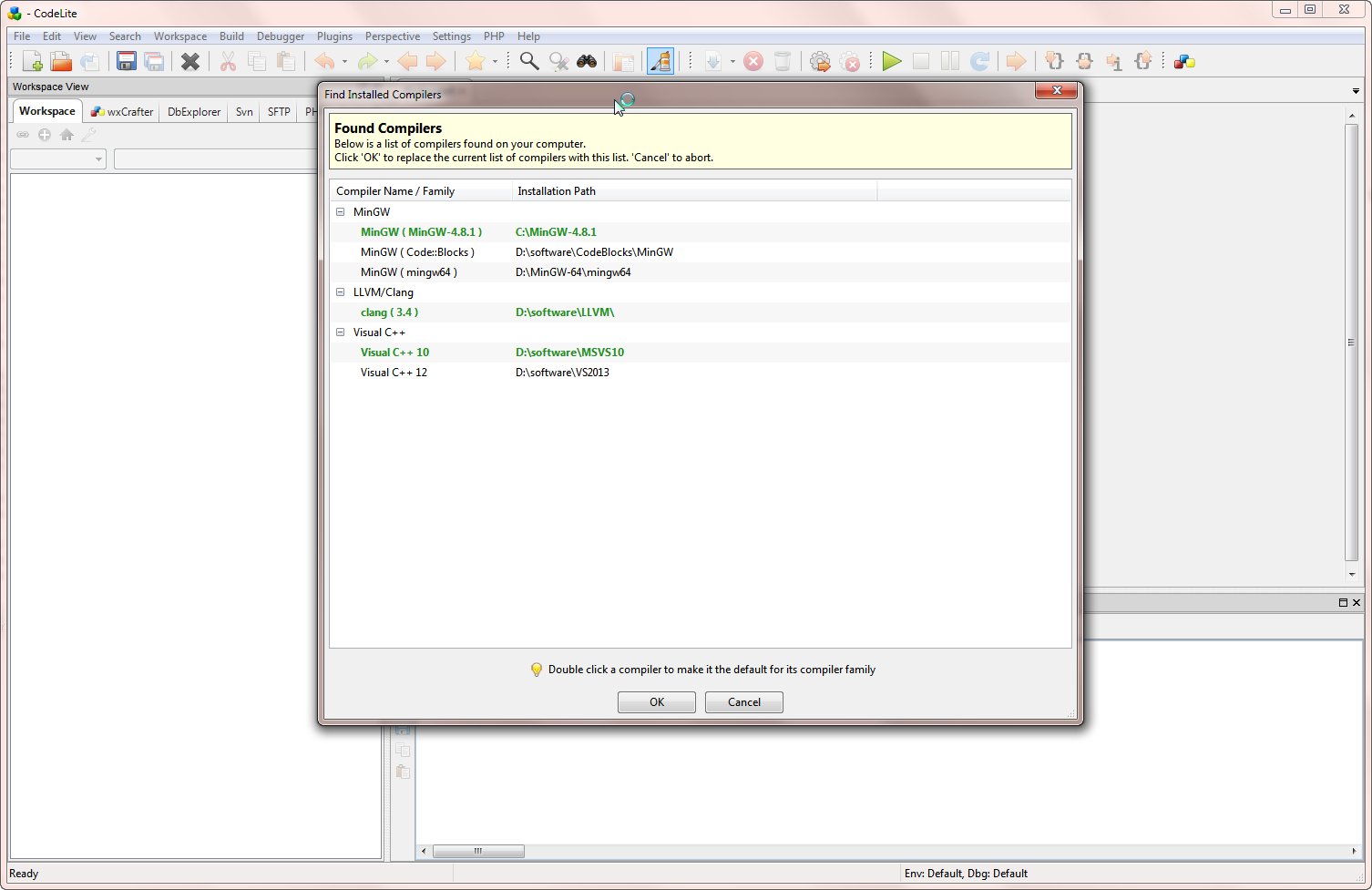Click OK to accept found compilers
This screenshot has height=890, width=1372.
pyautogui.click(x=657, y=702)
